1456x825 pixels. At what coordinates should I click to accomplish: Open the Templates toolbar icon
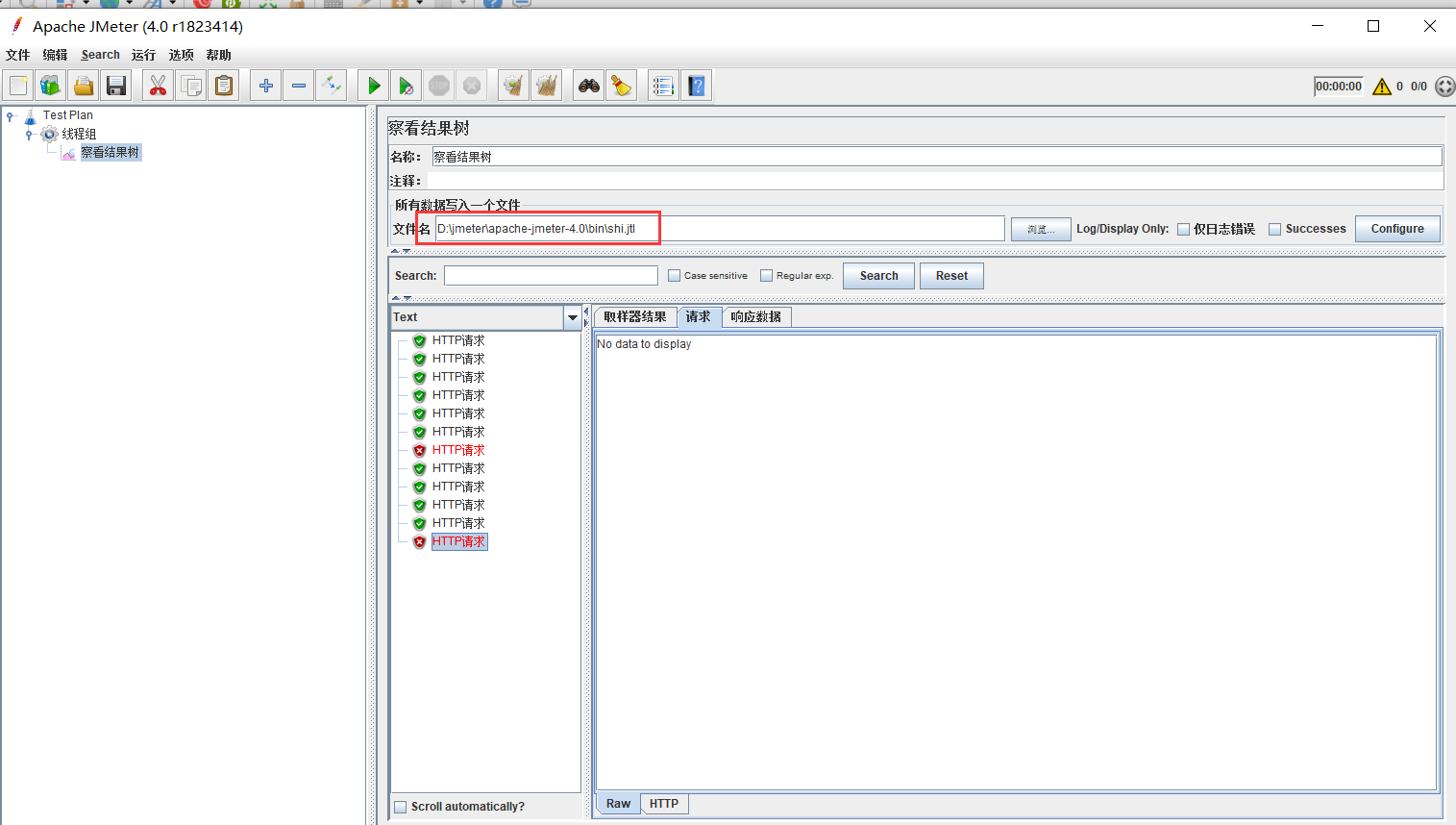click(51, 86)
